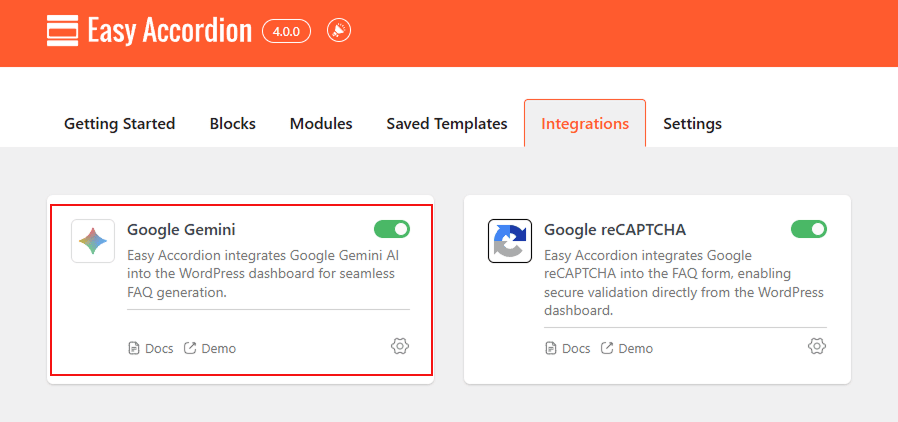Click the Easy Accordion title text

pos(170,31)
